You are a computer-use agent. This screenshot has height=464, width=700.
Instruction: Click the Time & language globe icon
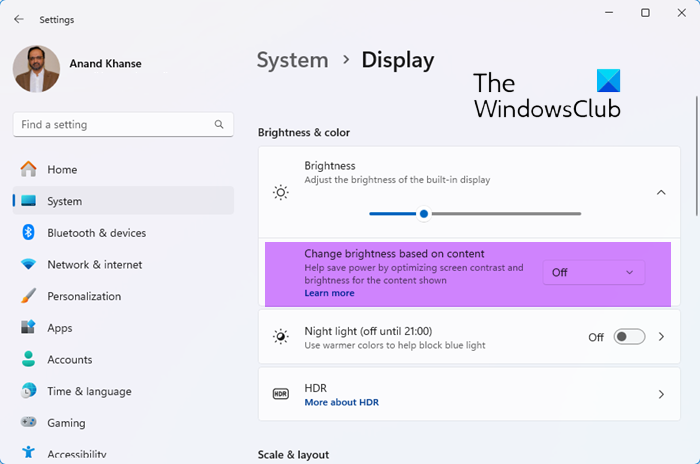click(x=28, y=391)
